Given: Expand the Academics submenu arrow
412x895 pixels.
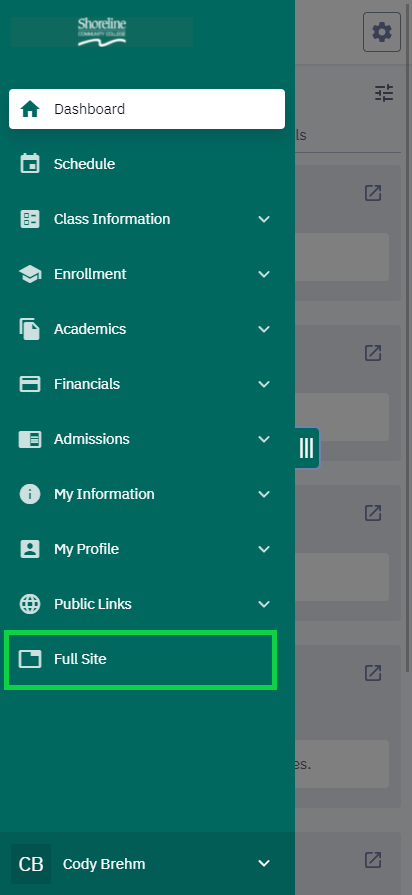Looking at the screenshot, I should [264, 329].
